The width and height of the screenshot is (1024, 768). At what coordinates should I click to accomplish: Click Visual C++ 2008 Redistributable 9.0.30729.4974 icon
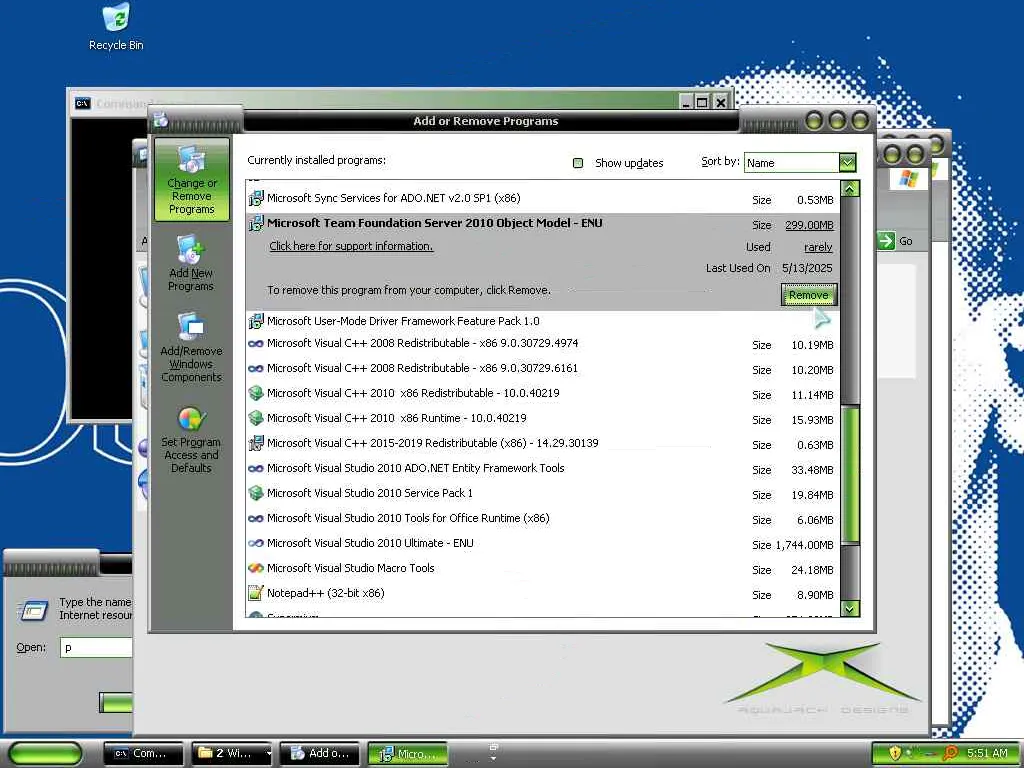(x=256, y=344)
